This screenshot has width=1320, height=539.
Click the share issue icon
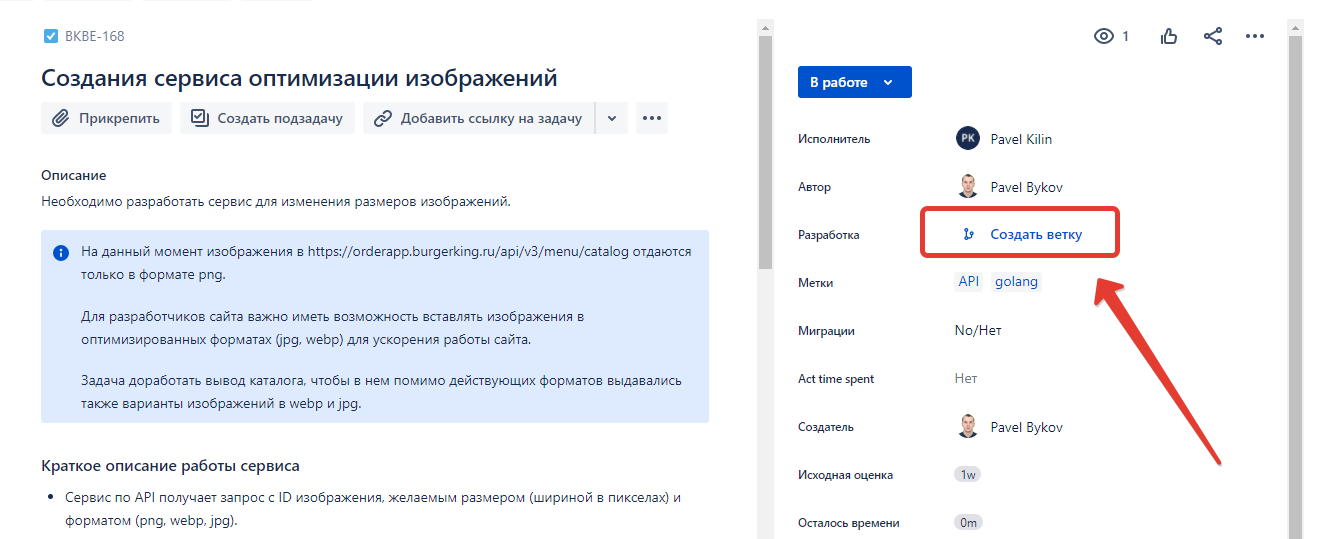(1212, 37)
